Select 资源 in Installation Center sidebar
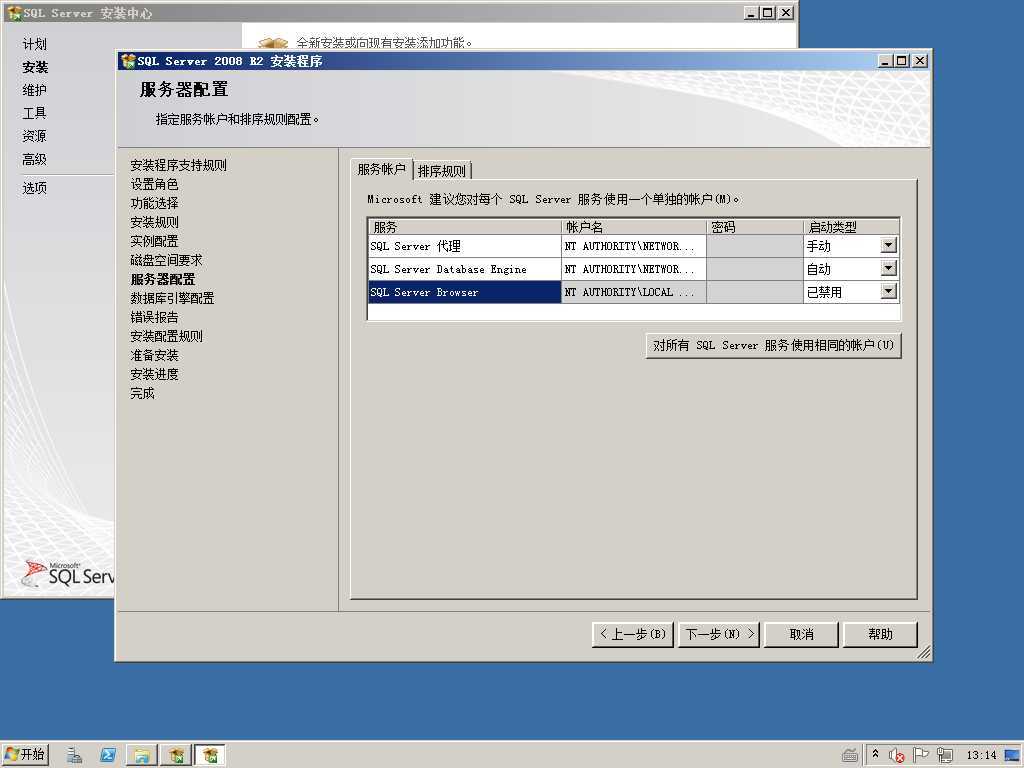This screenshot has height=768, width=1024. tap(35, 136)
